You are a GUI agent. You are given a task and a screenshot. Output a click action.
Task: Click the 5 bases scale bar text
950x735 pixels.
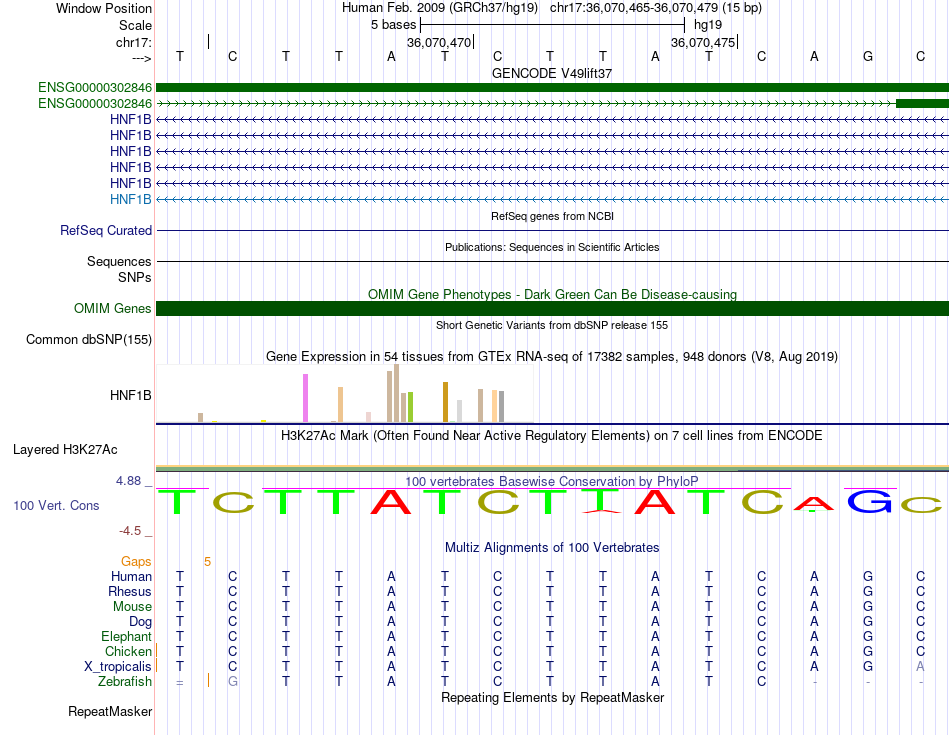[x=393, y=25]
